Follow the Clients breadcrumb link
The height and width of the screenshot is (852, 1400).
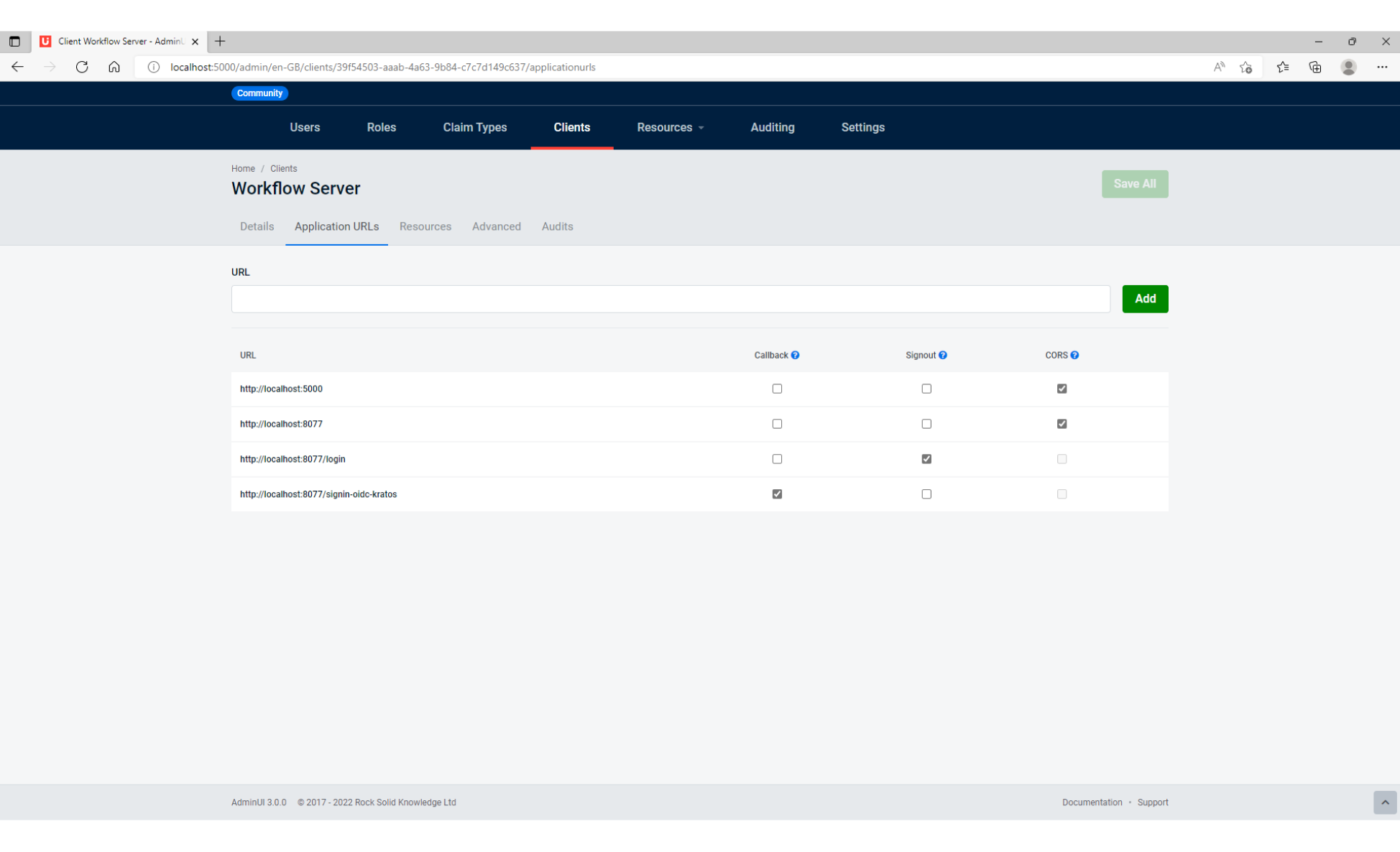tap(283, 169)
